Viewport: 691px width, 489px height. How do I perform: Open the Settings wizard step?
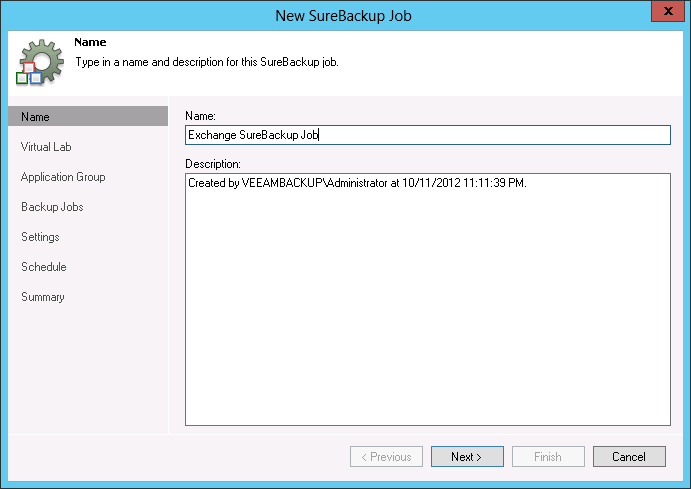40,237
